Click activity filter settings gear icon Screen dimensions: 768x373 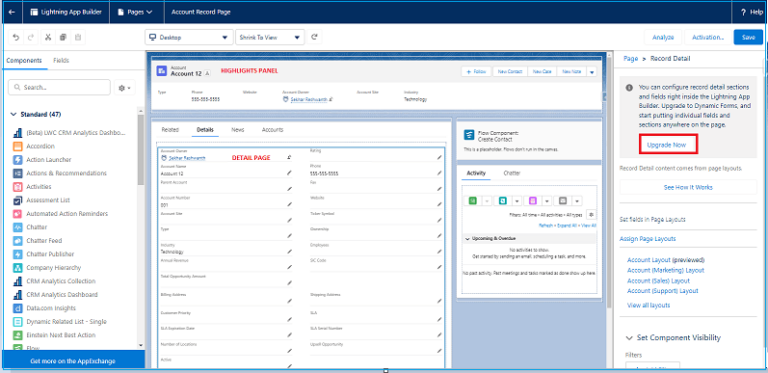pos(591,214)
